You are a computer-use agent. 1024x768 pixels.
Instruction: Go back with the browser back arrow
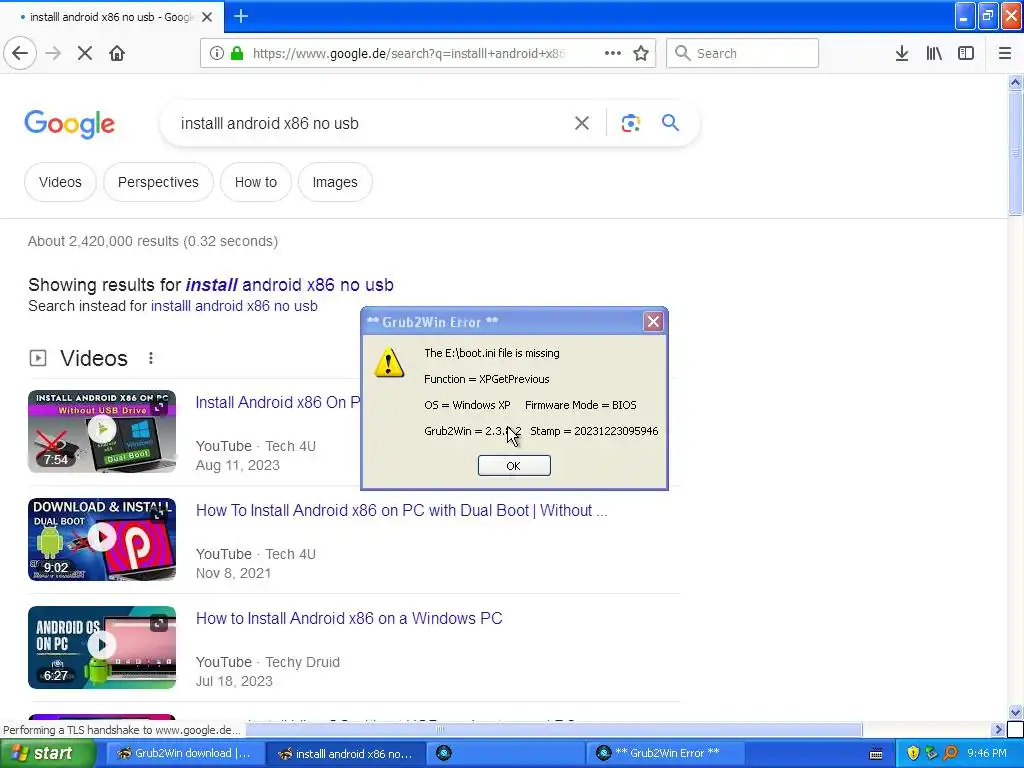point(20,53)
